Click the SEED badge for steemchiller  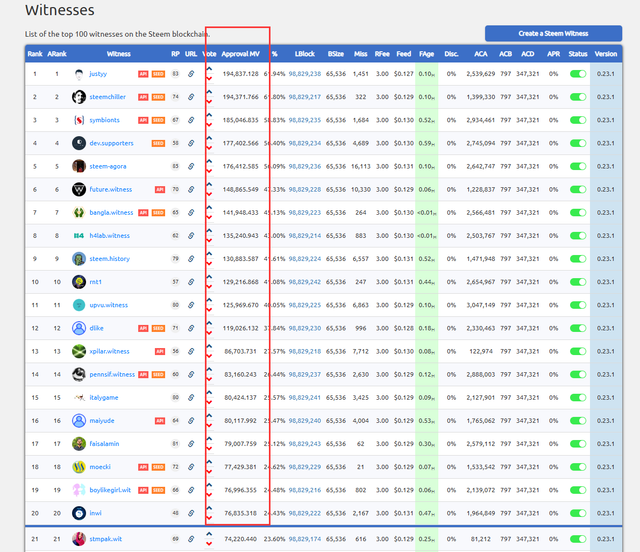click(158, 97)
